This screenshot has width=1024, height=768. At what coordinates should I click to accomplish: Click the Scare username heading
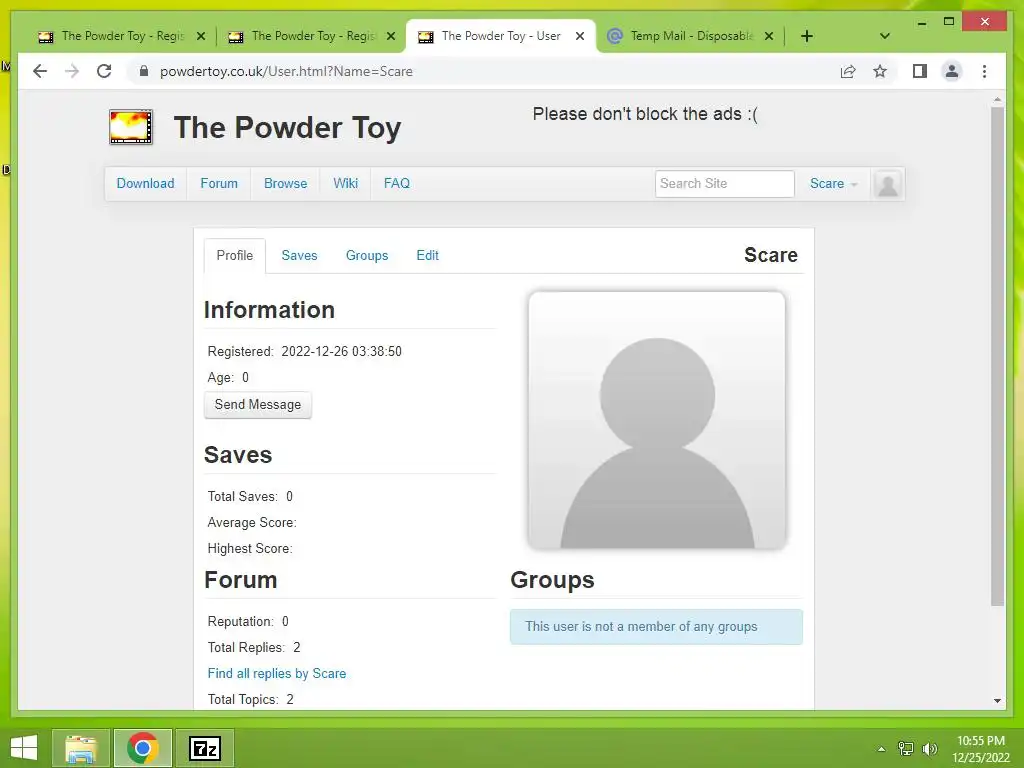click(x=771, y=255)
